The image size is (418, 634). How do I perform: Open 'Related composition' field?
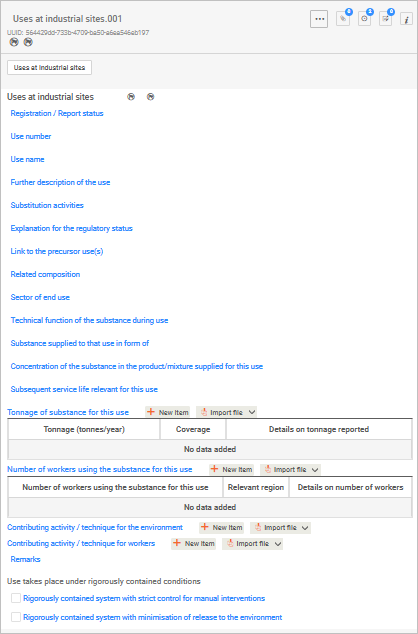click(45, 274)
